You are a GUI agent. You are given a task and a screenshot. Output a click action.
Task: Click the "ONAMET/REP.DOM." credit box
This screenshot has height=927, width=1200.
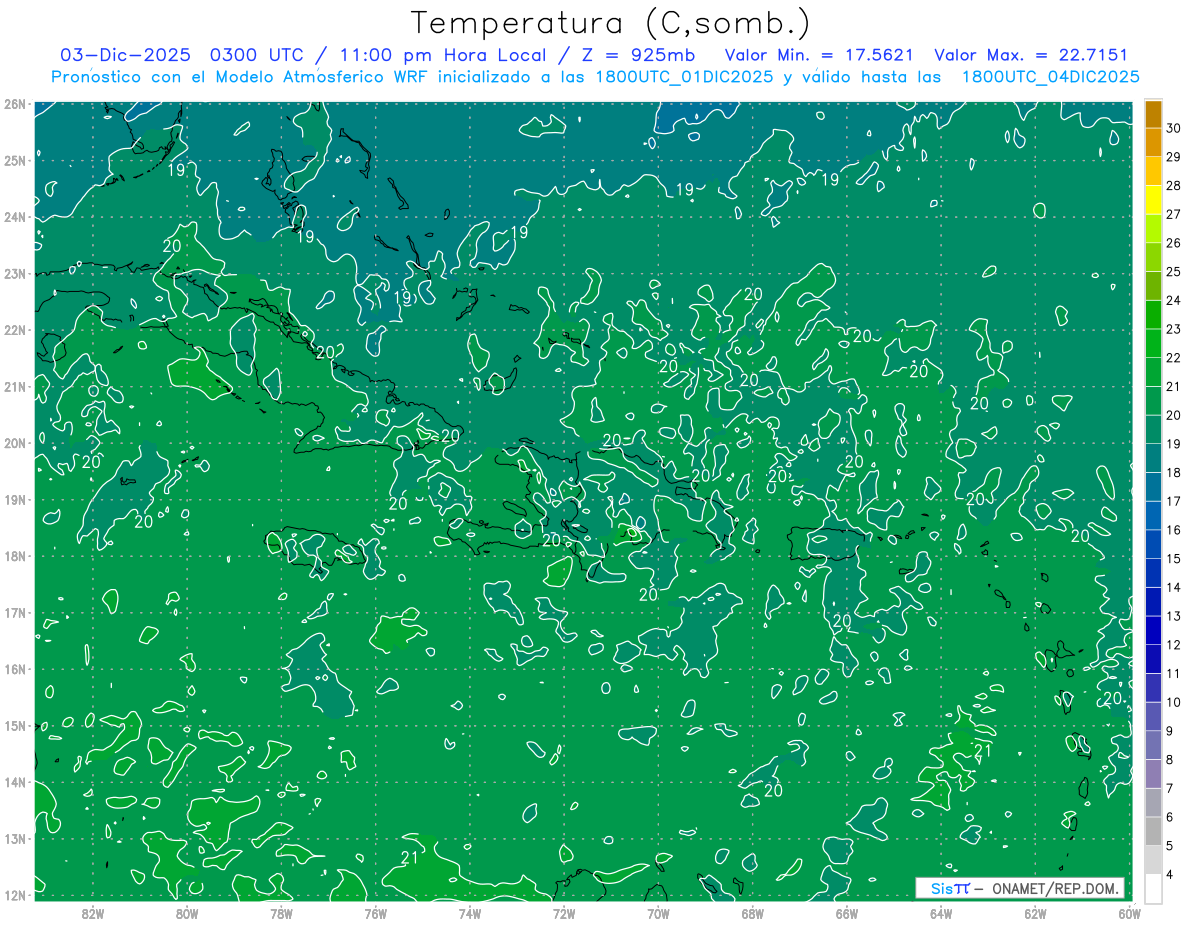(x=1019, y=888)
